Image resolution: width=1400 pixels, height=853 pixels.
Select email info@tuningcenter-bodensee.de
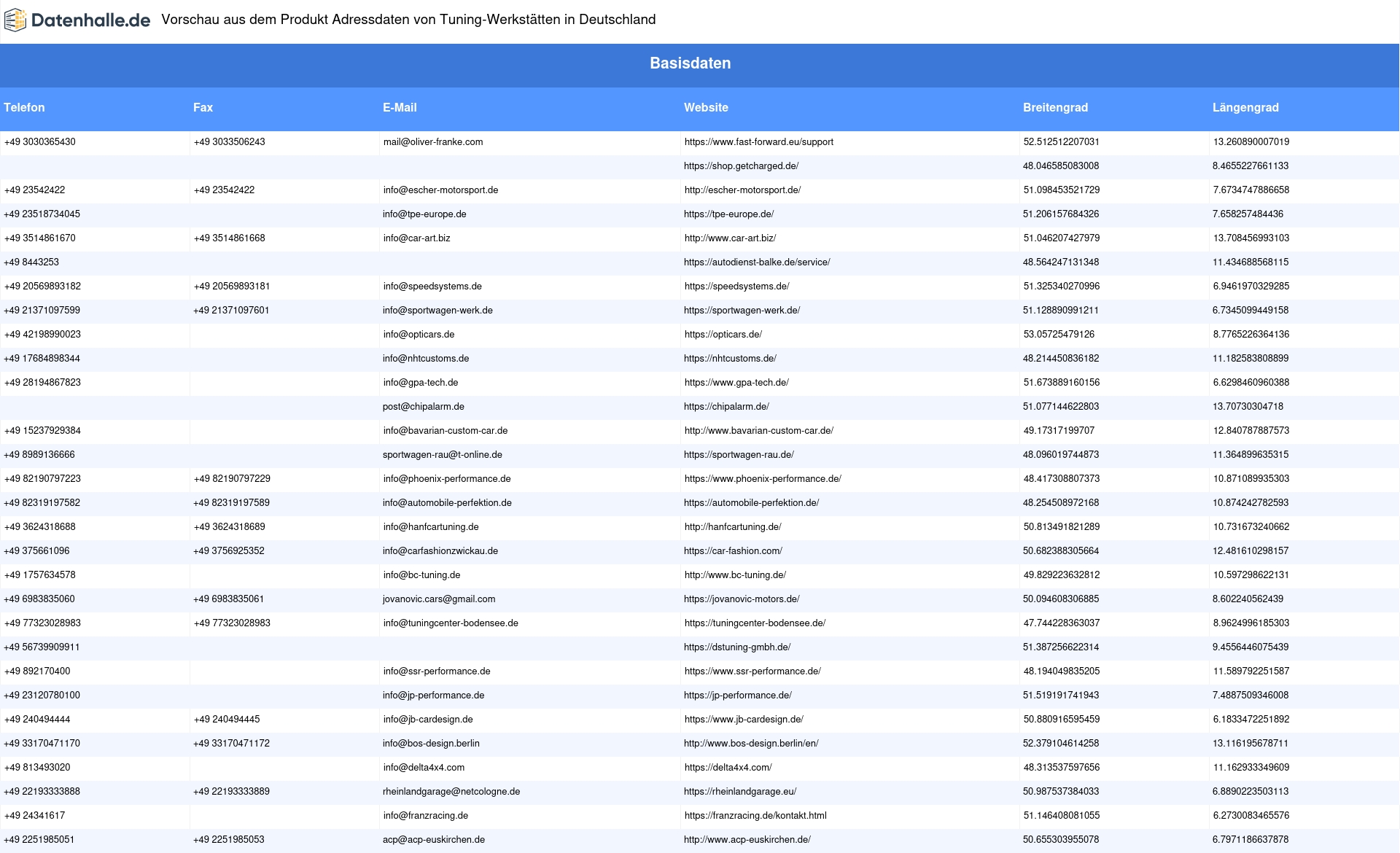(x=451, y=623)
